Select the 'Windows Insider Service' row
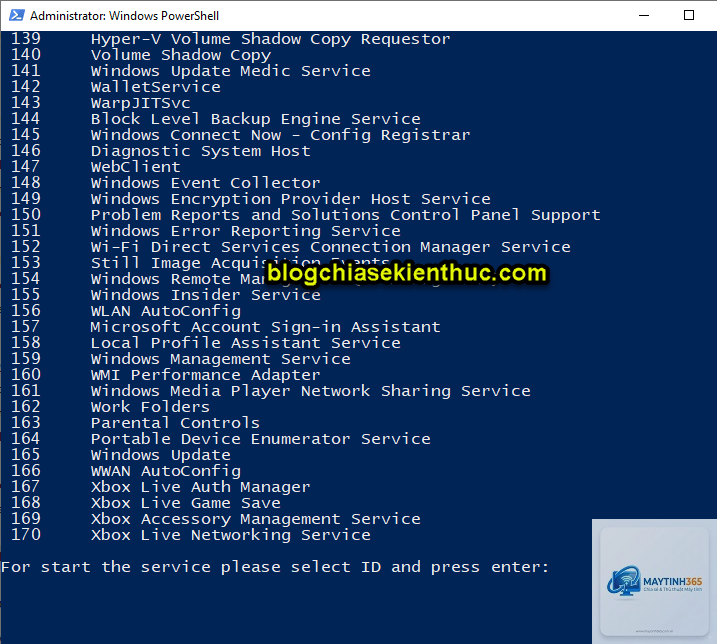This screenshot has height=644, width=717. tap(205, 295)
